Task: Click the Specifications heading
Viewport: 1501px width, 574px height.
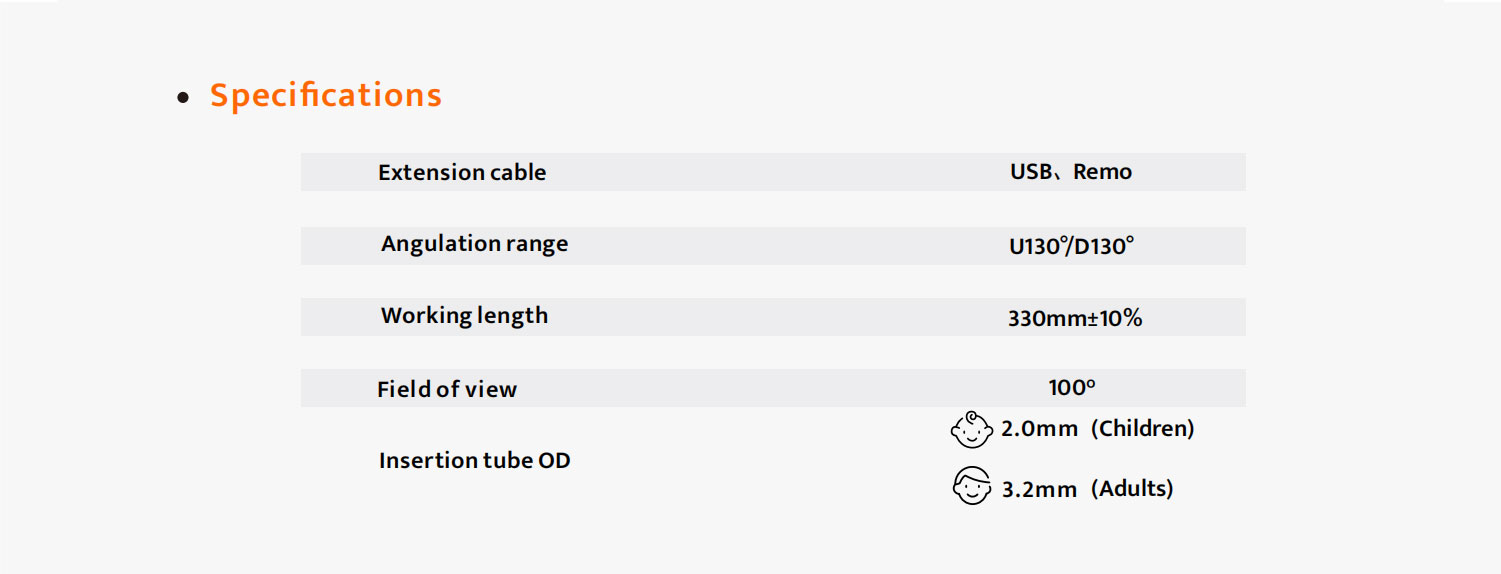Action: (326, 95)
